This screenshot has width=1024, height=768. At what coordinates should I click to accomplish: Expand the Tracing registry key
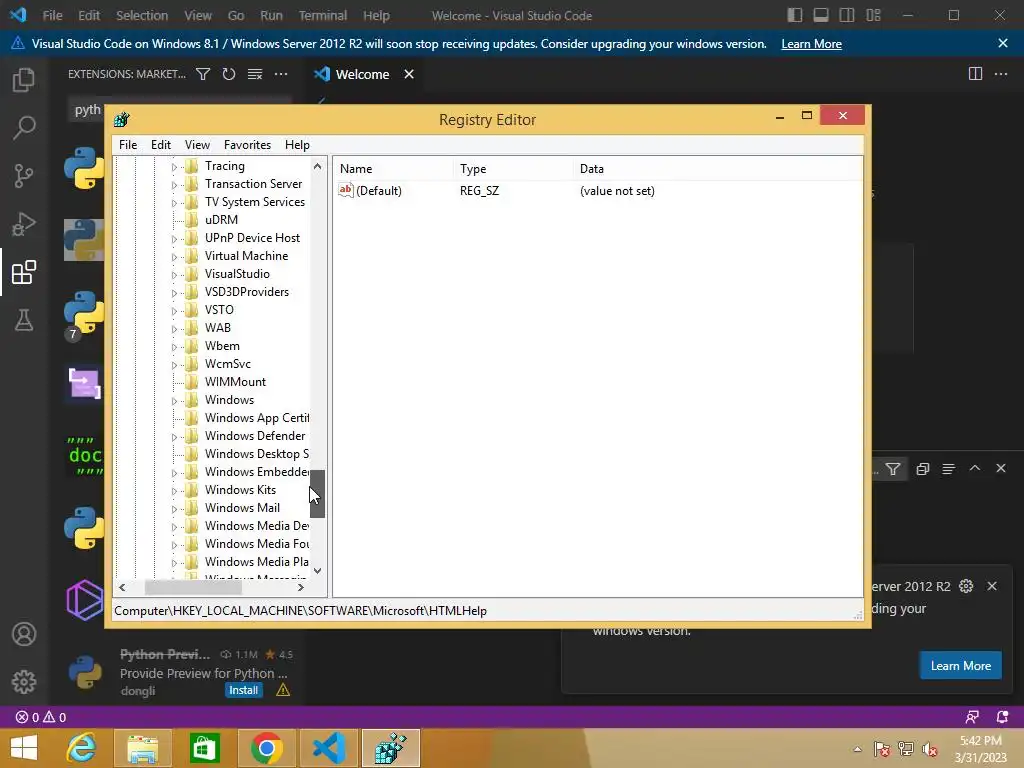pyautogui.click(x=174, y=167)
